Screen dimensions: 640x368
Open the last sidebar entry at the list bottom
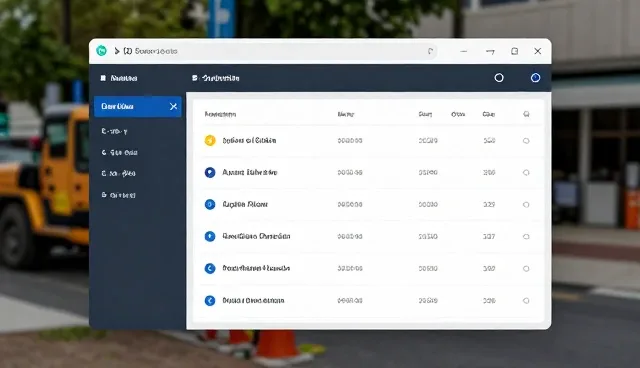coord(118,195)
